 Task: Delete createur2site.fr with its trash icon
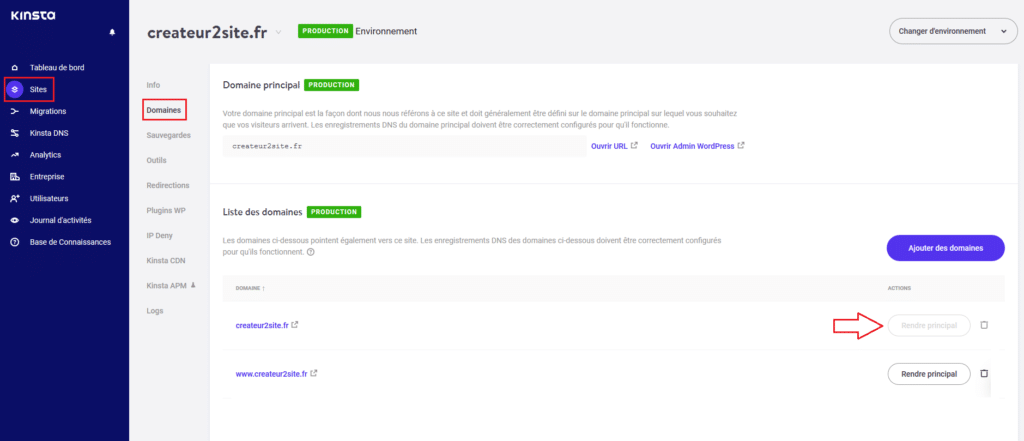tap(984, 325)
